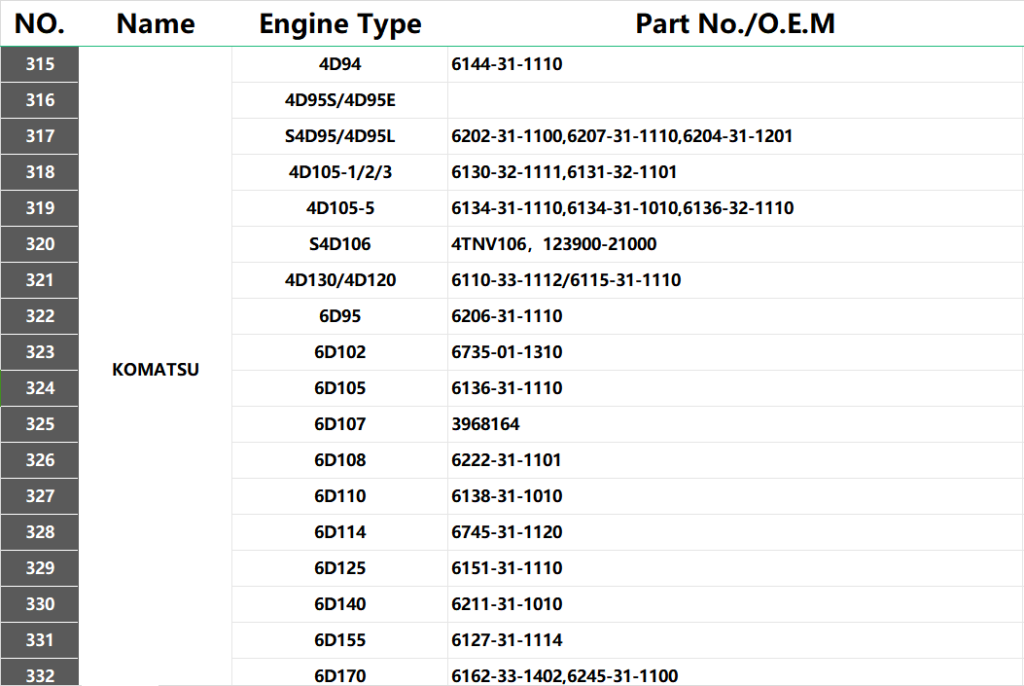The width and height of the screenshot is (1024, 686).
Task: Click the 6D102 engine cell
Action: click(340, 351)
